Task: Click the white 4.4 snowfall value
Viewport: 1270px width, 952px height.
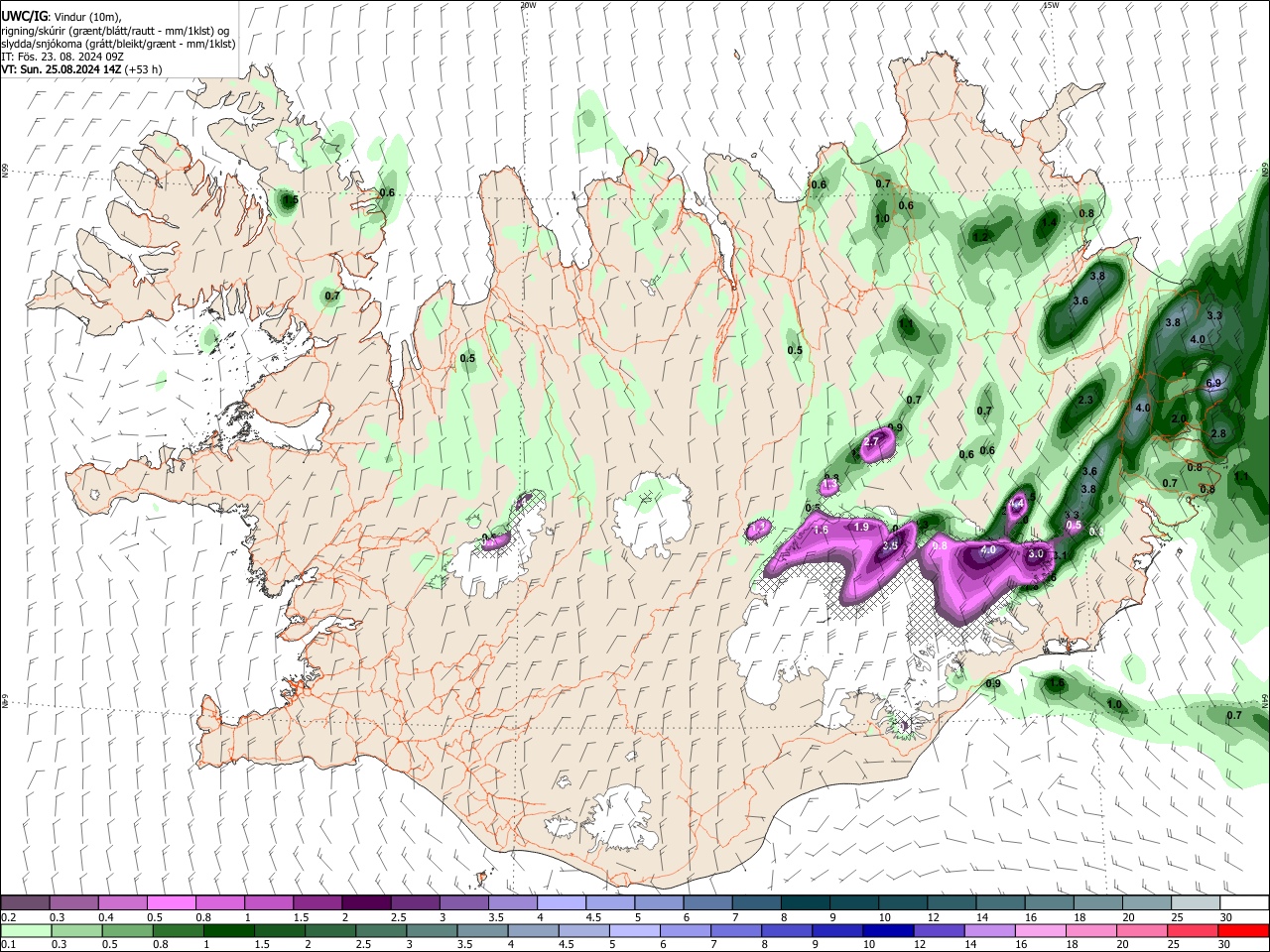Action: pyautogui.click(x=1016, y=505)
